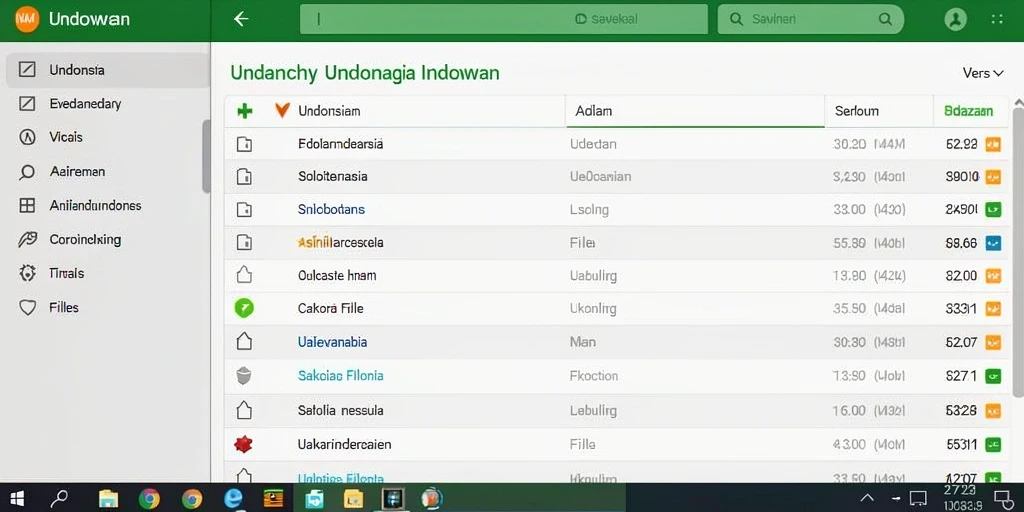Image resolution: width=1024 pixels, height=512 pixels.
Task: Click the green plus add icon
Action: click(x=245, y=111)
